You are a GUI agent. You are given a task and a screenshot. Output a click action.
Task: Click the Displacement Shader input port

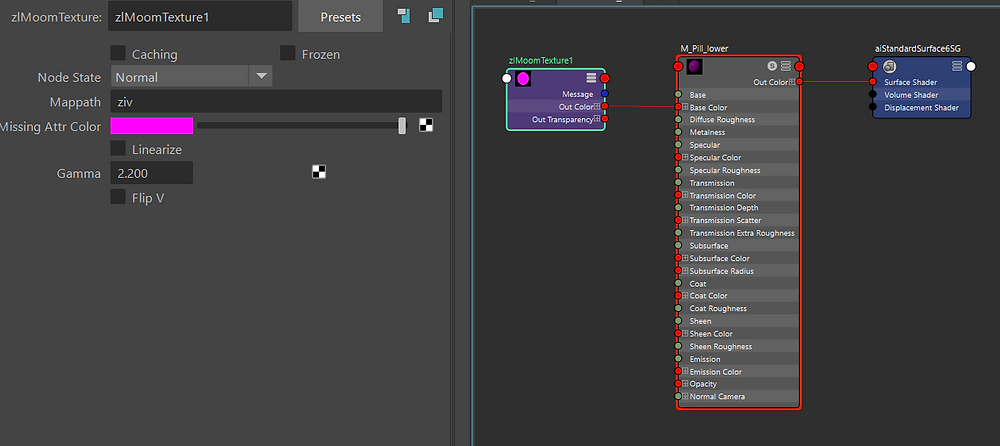pos(873,107)
